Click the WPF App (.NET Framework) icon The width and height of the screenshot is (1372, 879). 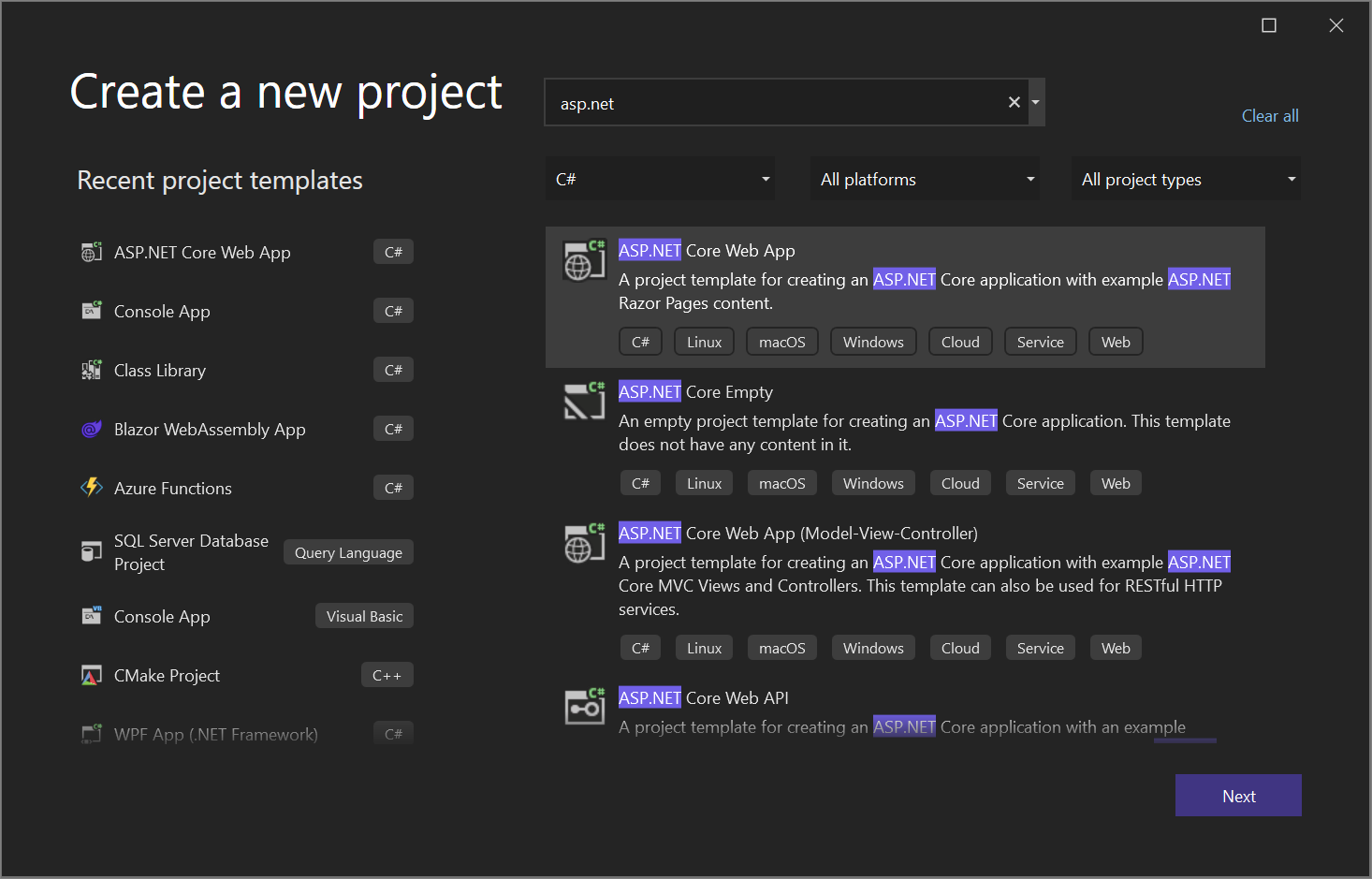[x=91, y=734]
